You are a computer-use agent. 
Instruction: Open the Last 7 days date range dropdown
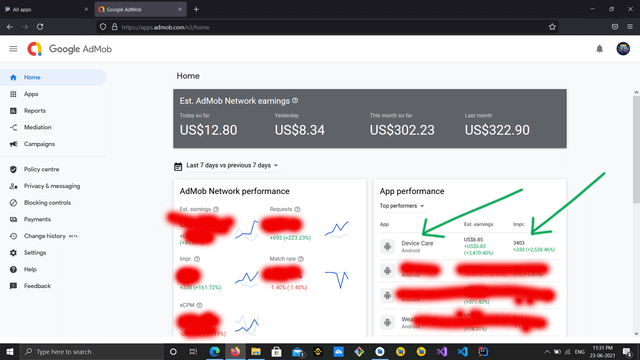click(232, 165)
